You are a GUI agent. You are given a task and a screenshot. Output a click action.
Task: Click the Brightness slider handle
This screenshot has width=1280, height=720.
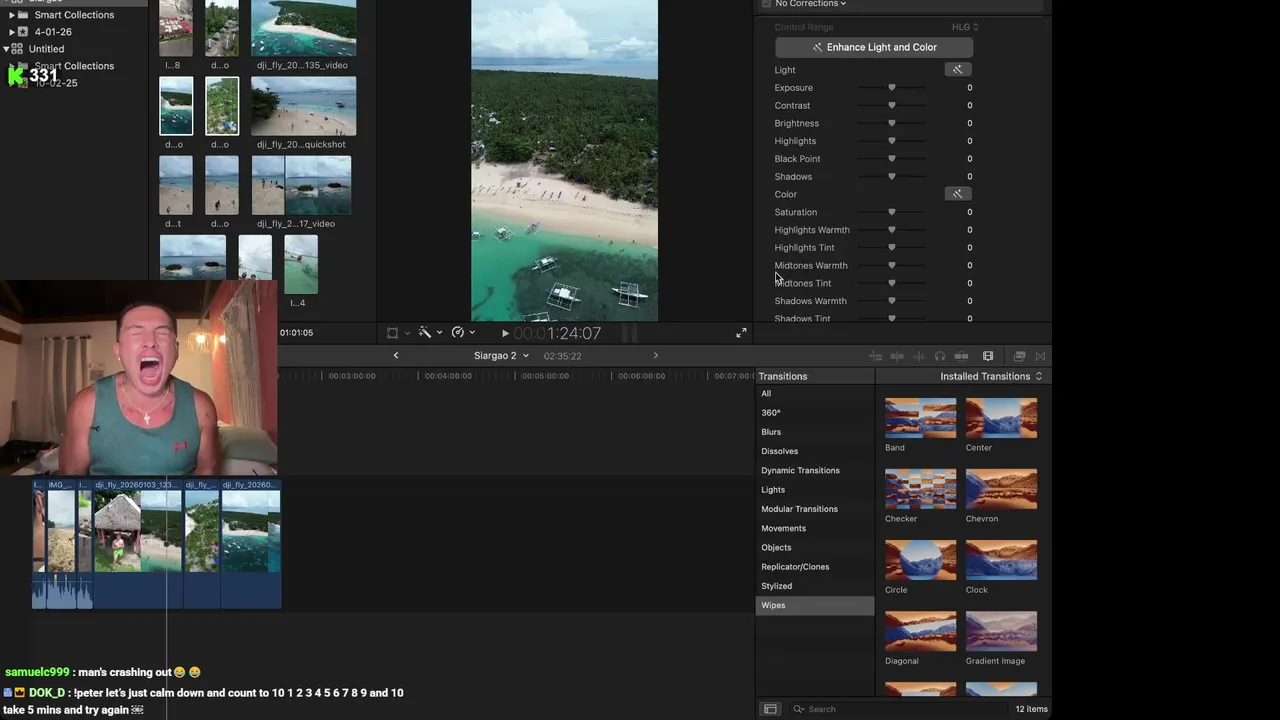click(892, 123)
